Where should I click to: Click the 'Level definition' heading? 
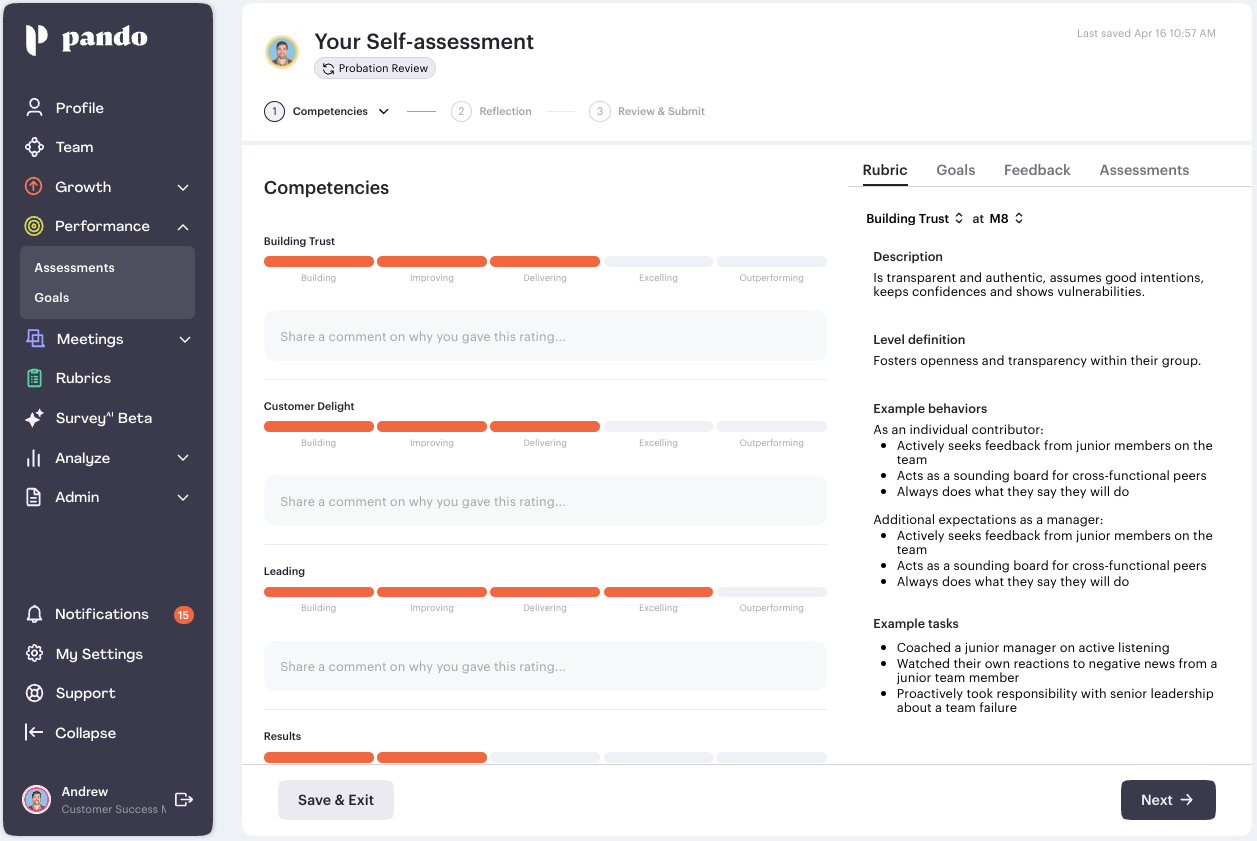(x=919, y=340)
